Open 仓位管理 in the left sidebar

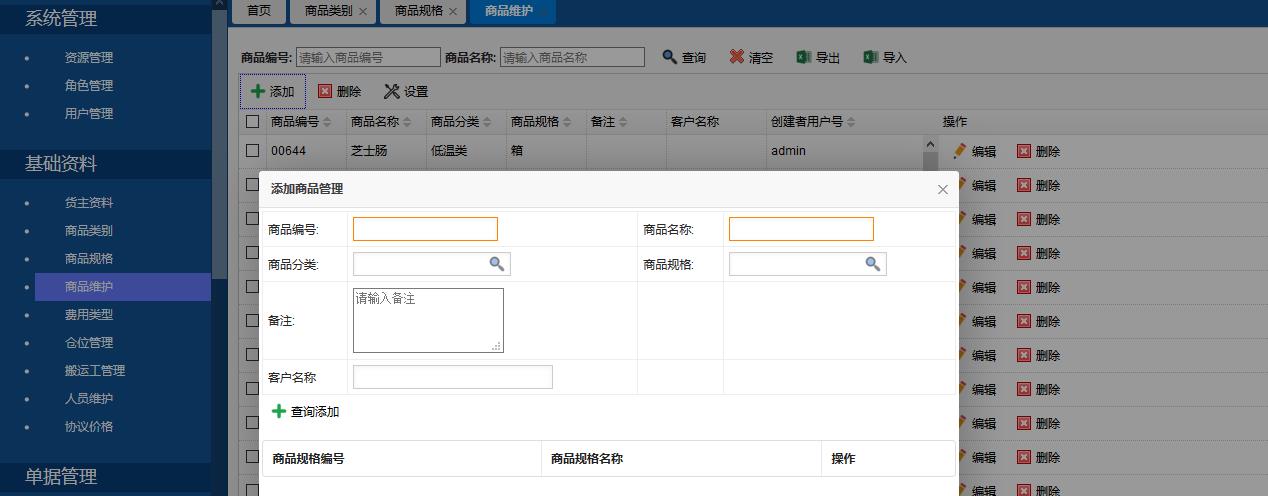(x=89, y=342)
